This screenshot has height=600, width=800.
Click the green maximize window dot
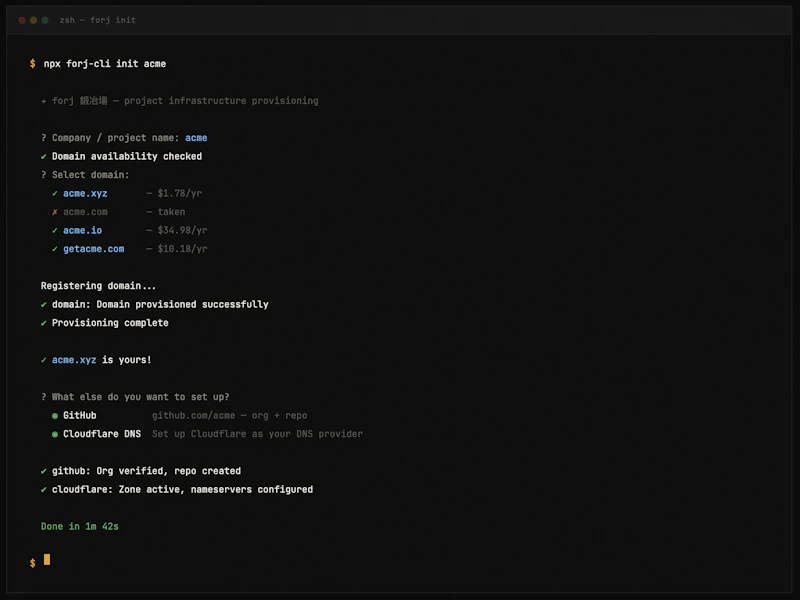click(45, 20)
